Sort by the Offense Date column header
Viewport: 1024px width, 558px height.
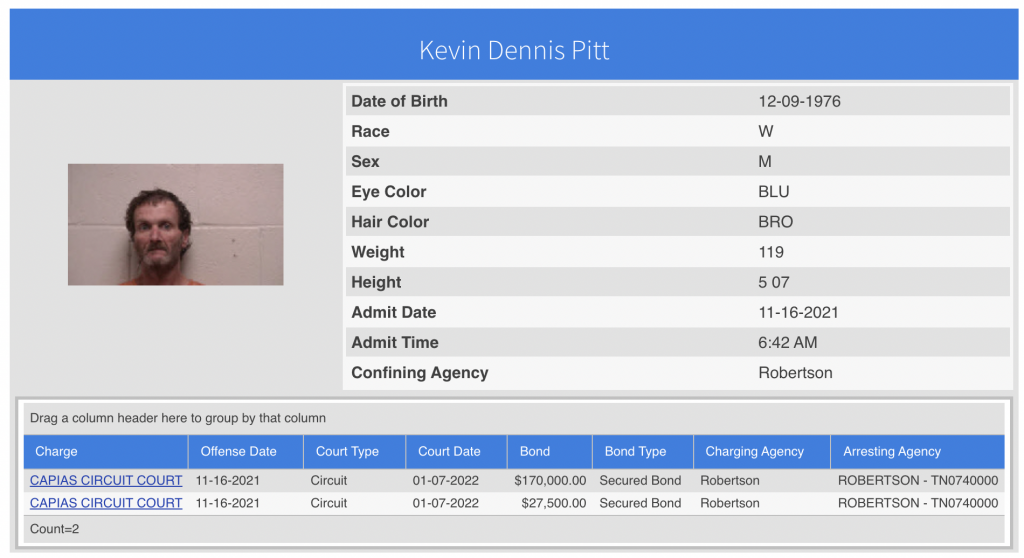[238, 451]
